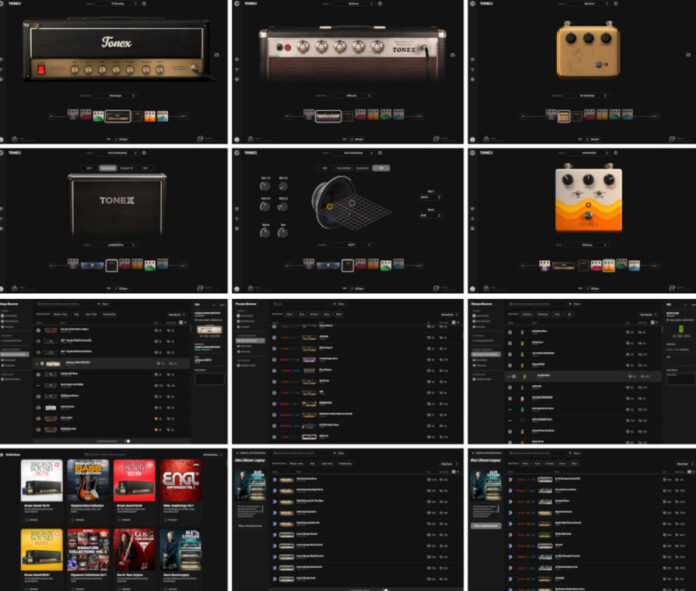Viewport: 696px width, 591px height.
Task: Click the light button under the Alex Lifeson cover in the presets list
Action: (486, 526)
